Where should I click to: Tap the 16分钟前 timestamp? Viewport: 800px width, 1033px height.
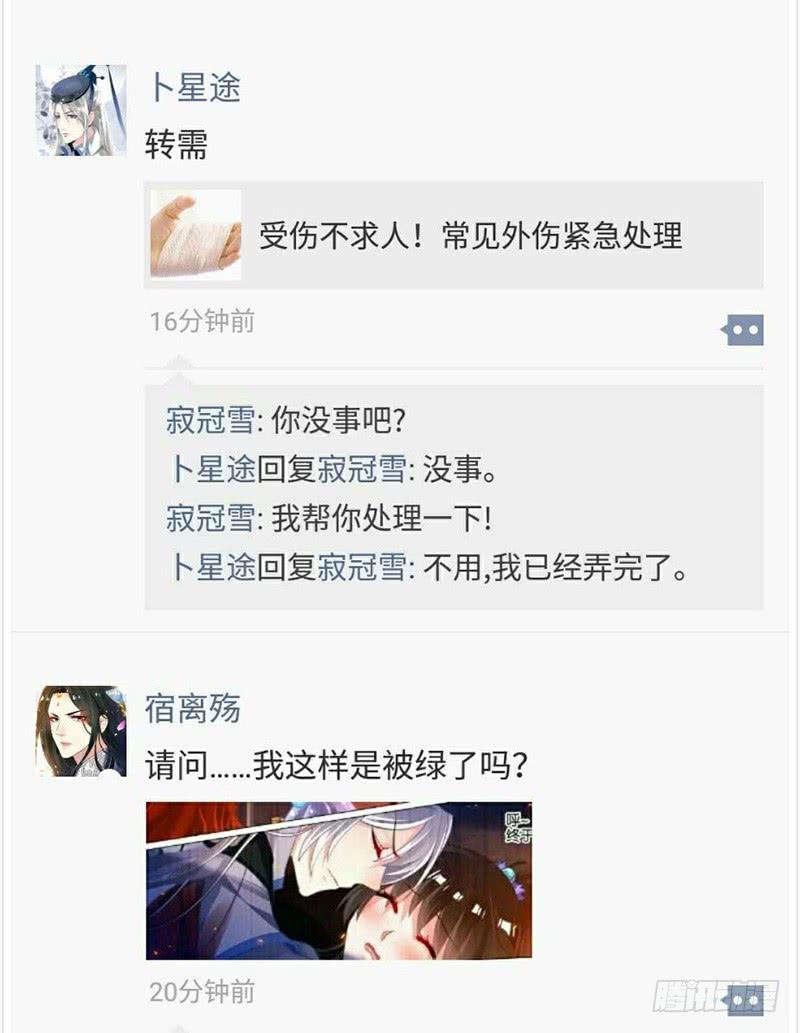tap(202, 321)
